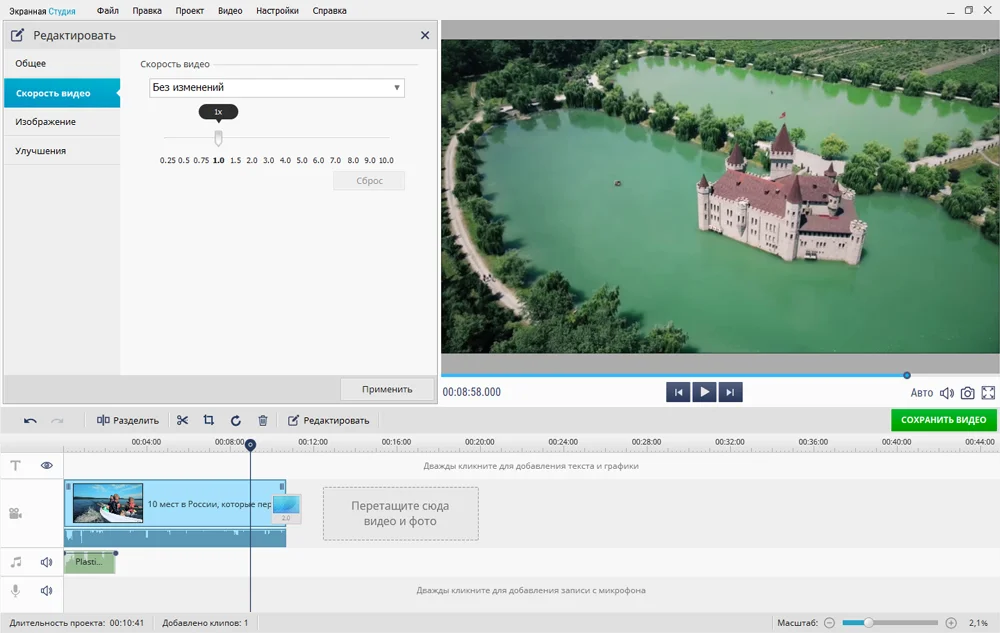Click the rotate clip icon
The width and height of the screenshot is (1000, 633).
[236, 420]
